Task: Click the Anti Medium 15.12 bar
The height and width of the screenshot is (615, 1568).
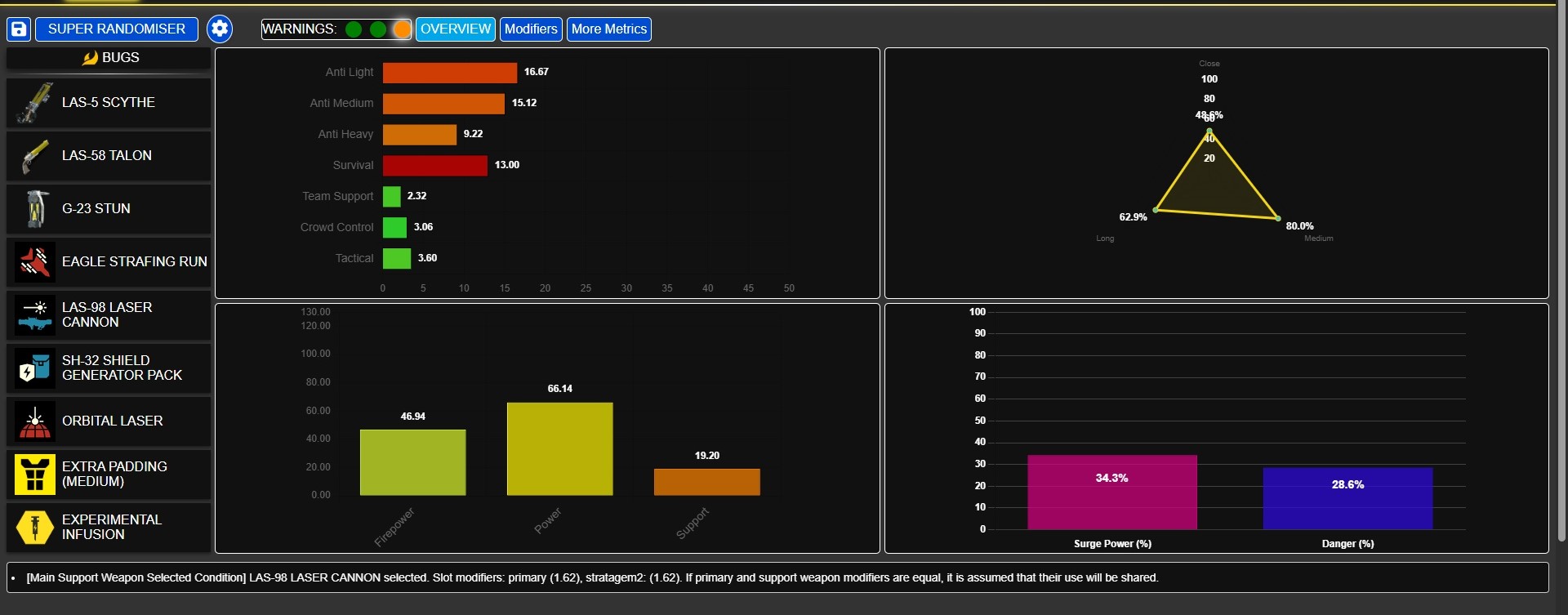Action: coord(443,104)
